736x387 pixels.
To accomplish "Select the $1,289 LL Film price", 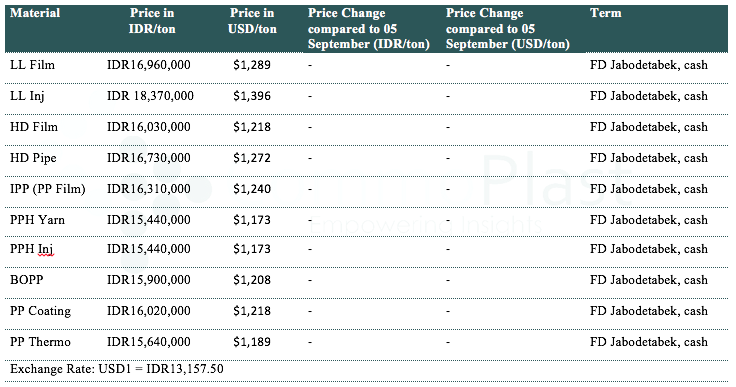I will pos(252,65).
